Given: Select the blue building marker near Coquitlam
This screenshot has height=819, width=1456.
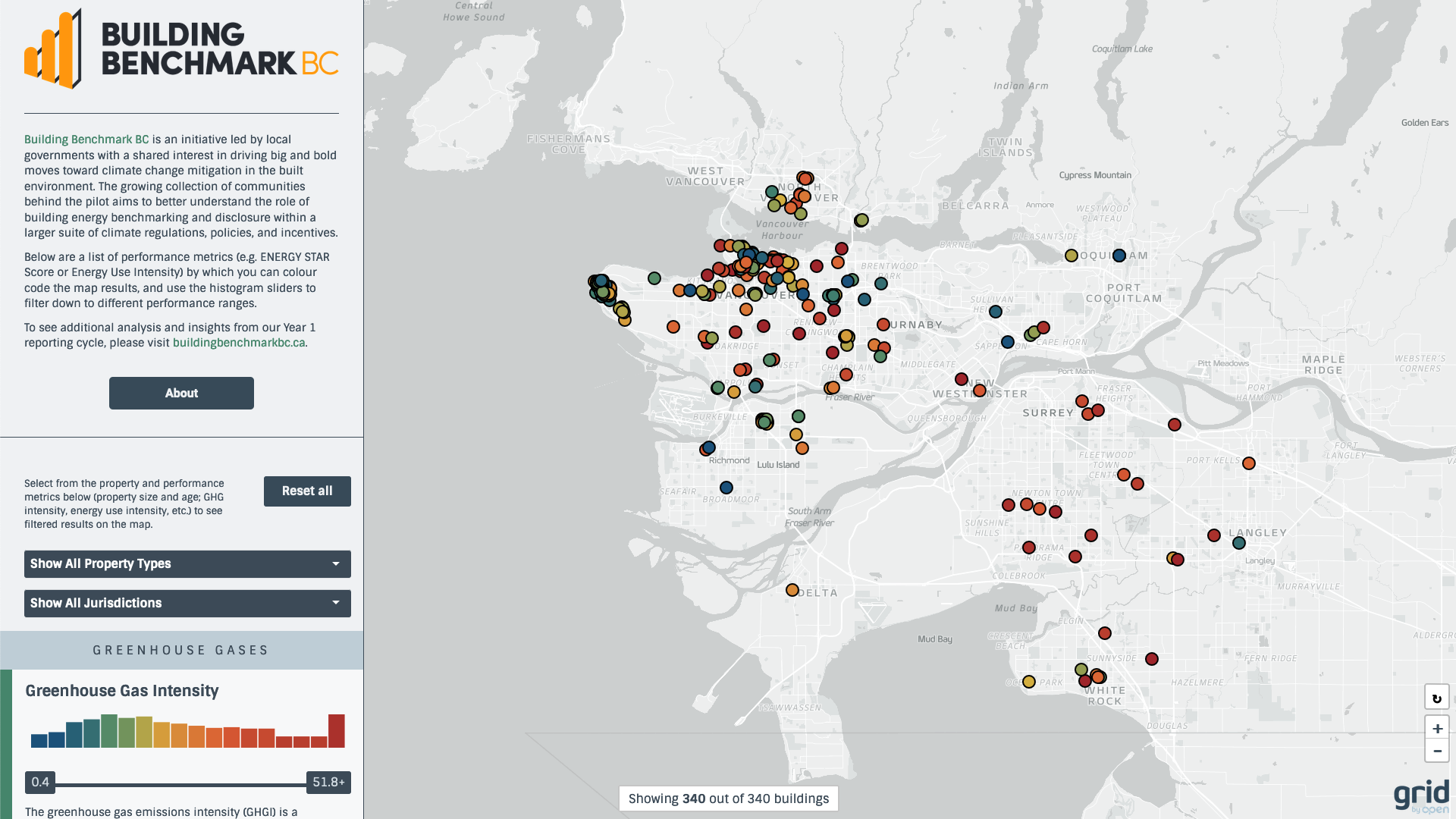Looking at the screenshot, I should click(x=1119, y=256).
